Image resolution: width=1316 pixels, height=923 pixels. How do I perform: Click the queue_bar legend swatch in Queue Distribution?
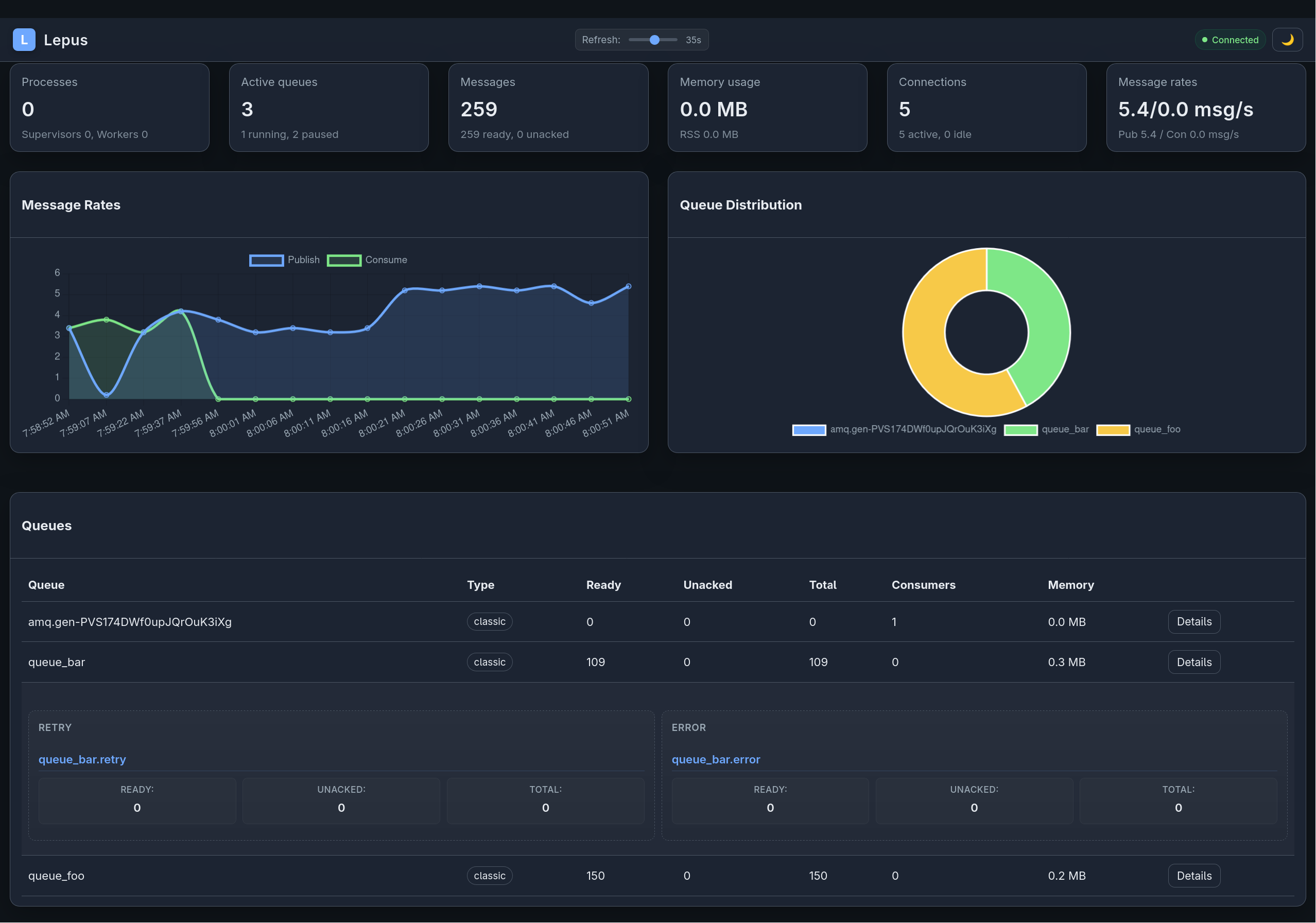tap(1021, 430)
